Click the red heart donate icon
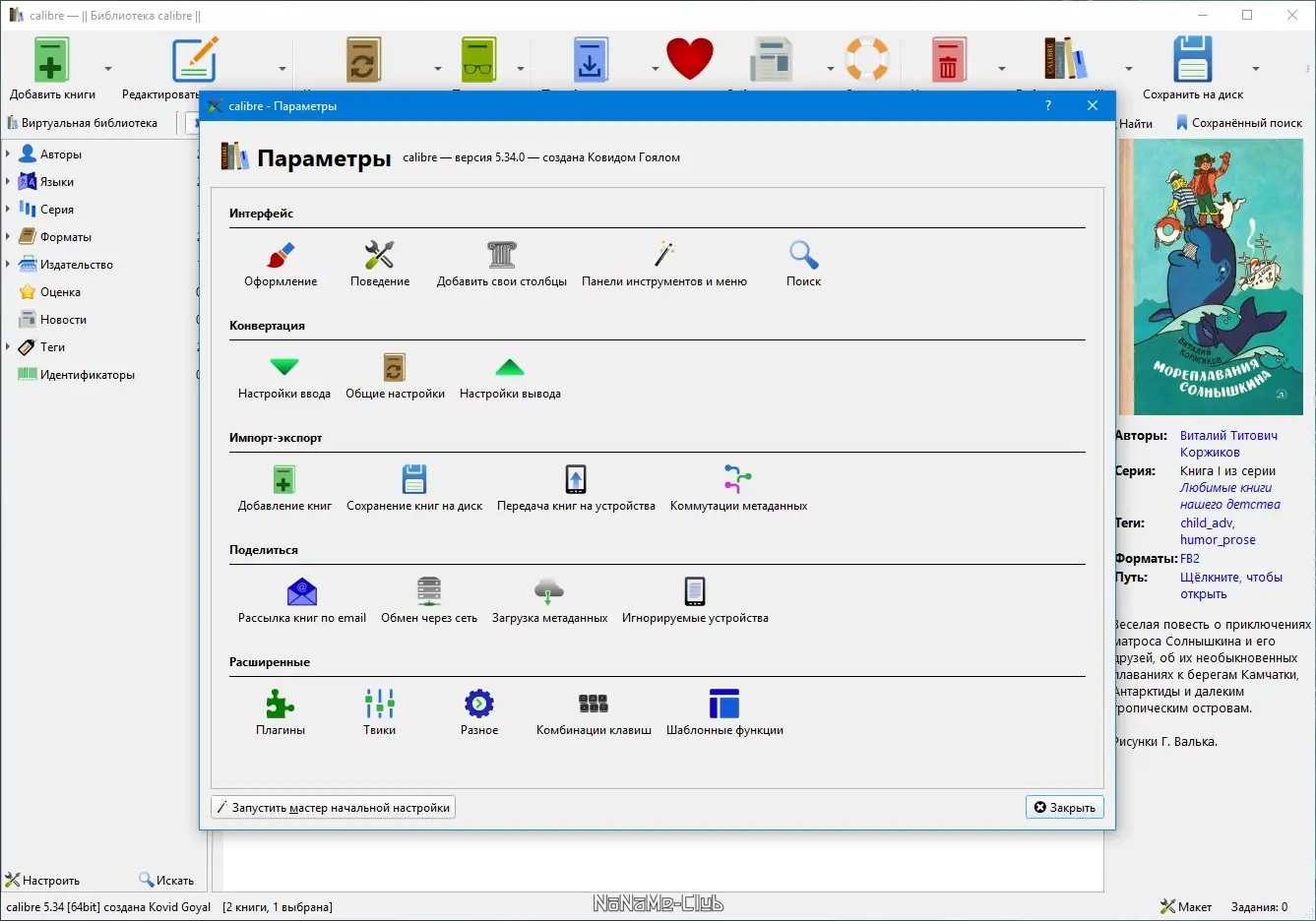1316x921 pixels. point(690,59)
